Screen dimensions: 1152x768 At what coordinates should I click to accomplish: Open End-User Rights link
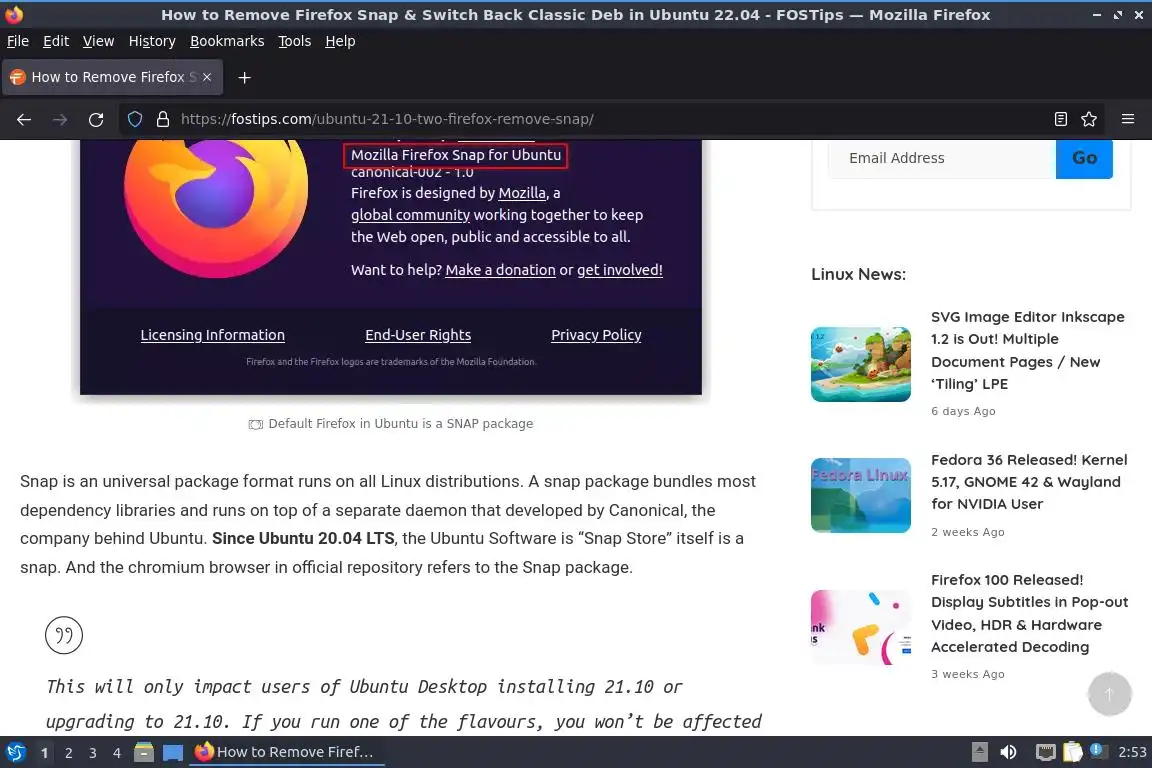418,334
